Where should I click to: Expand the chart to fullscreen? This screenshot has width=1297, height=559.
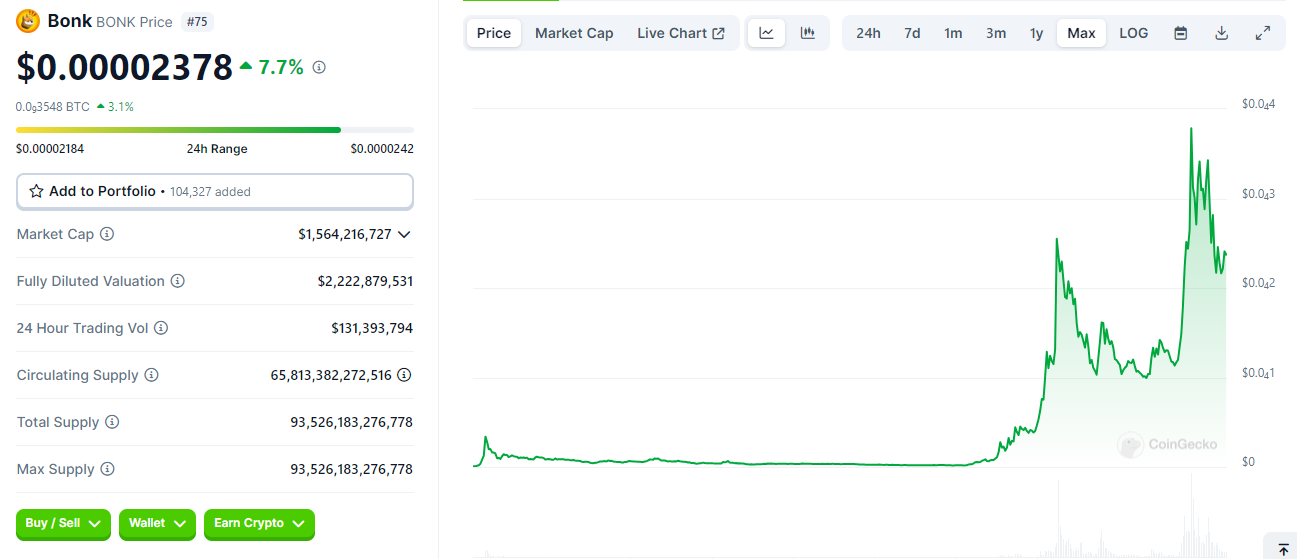click(1263, 33)
